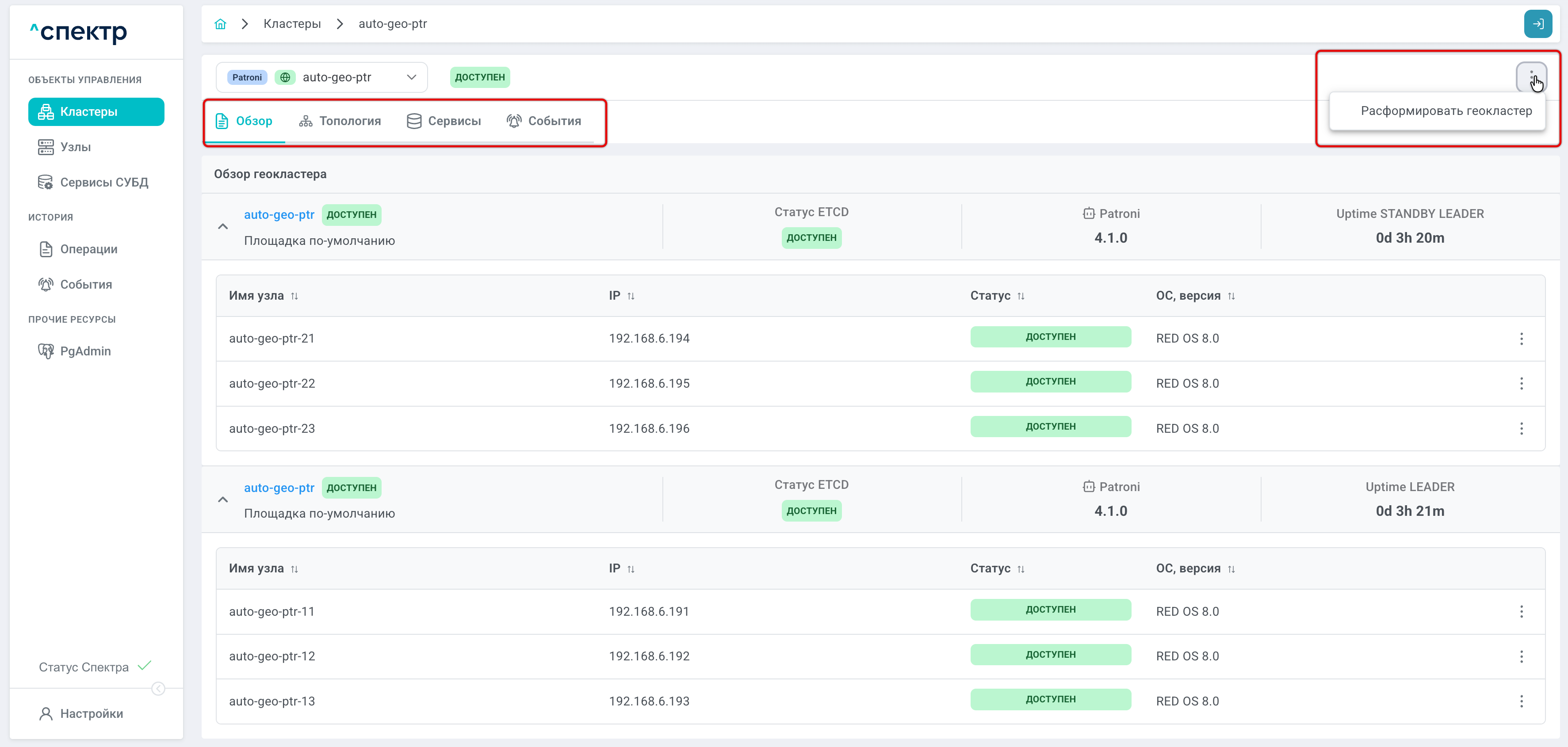Click uptime value 0d 3h 20m

(1410, 238)
